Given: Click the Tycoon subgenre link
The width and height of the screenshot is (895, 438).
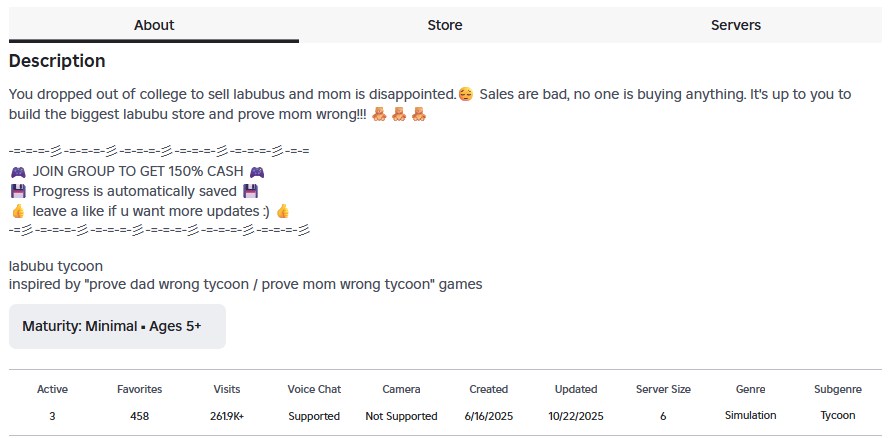Looking at the screenshot, I should (838, 415).
